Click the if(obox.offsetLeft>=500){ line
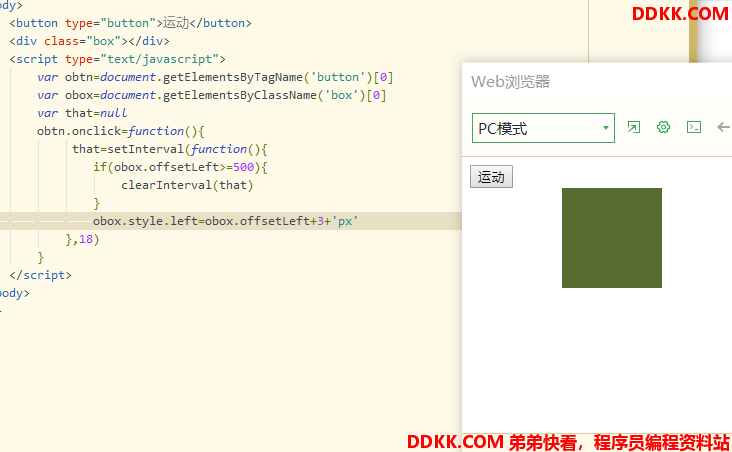Viewport: 732px width, 452px height. [180, 167]
